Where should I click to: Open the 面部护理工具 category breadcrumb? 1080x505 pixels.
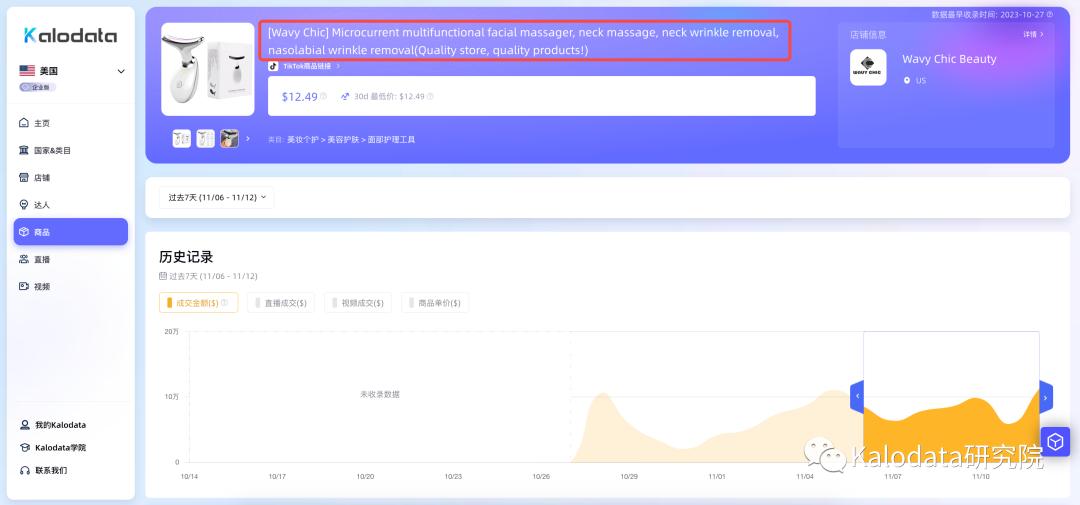393,139
